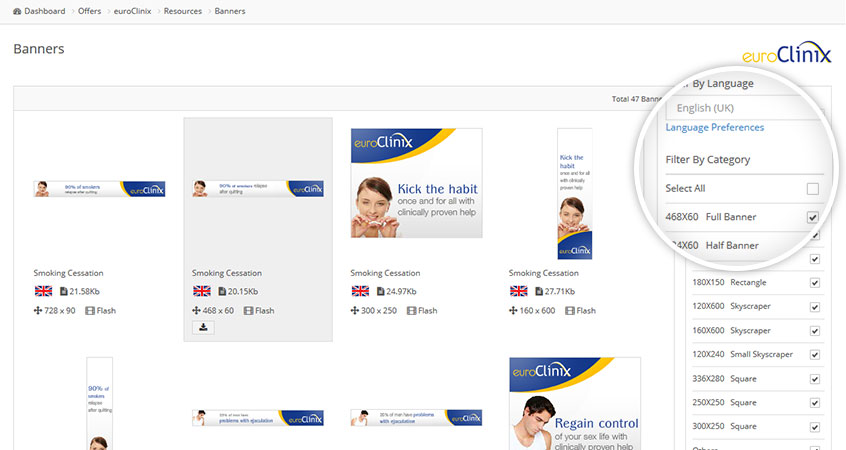Go to euroClinix in the breadcrumb

[133, 11]
